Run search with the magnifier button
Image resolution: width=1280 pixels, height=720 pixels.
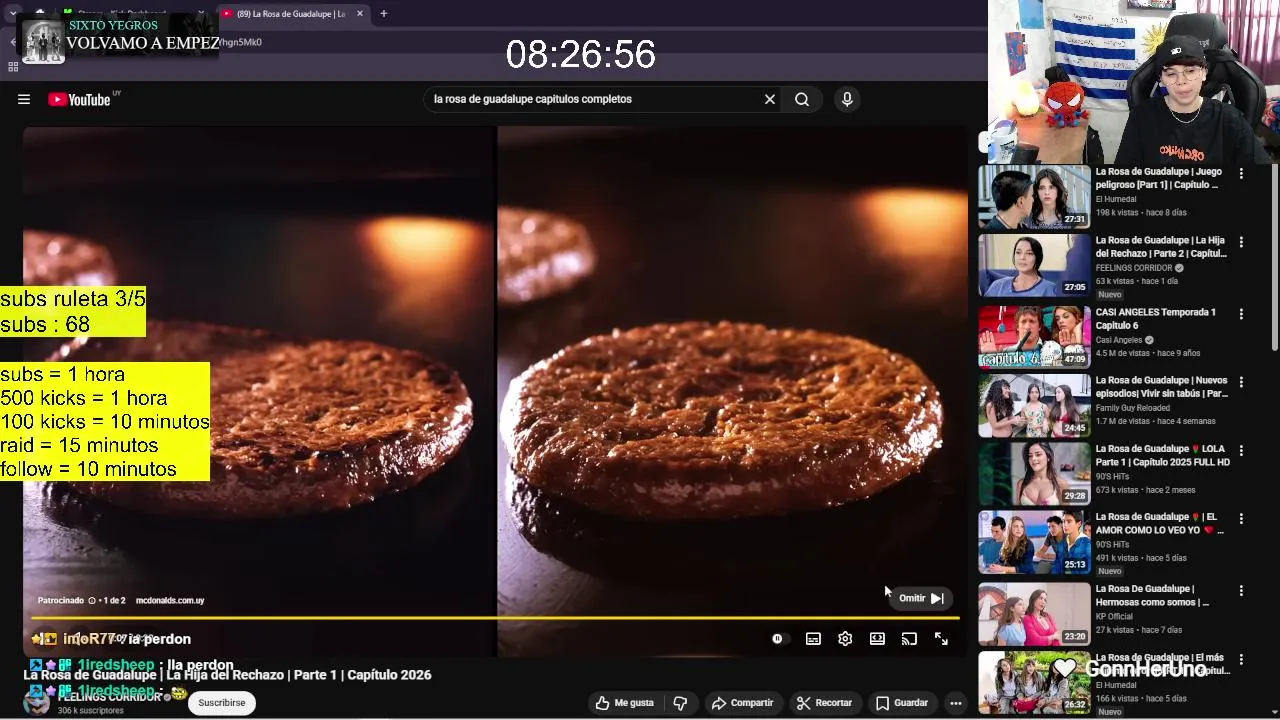[802, 99]
